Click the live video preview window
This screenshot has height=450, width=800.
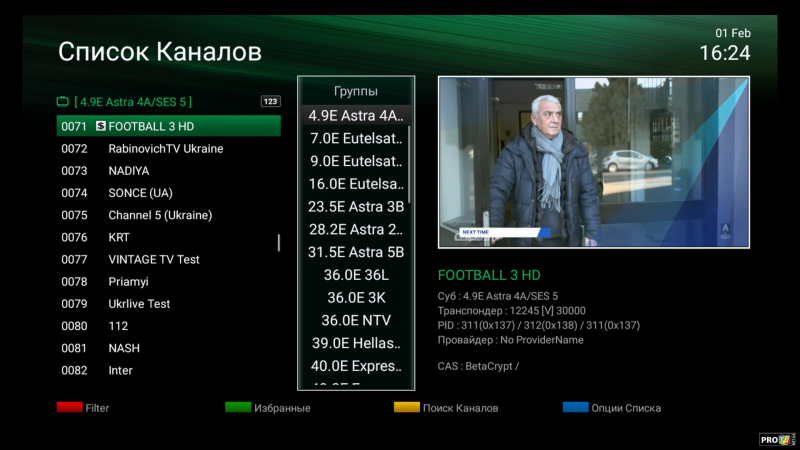tap(593, 162)
